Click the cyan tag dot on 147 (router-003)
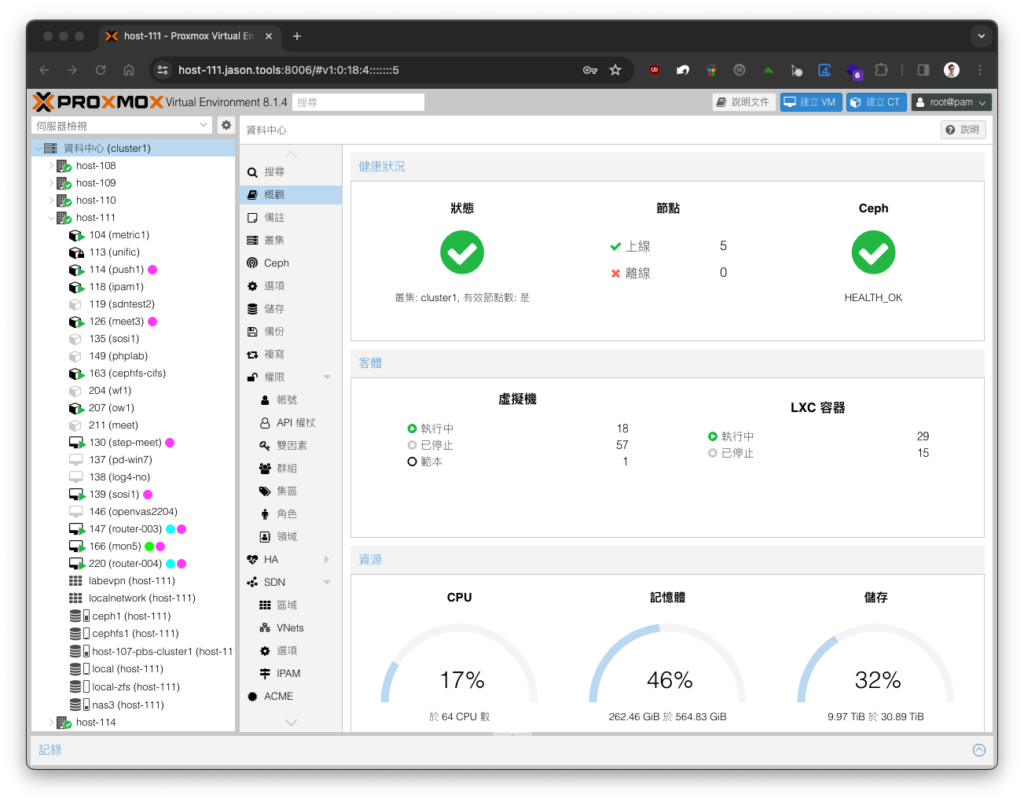This screenshot has height=802, width=1024. 170,529
